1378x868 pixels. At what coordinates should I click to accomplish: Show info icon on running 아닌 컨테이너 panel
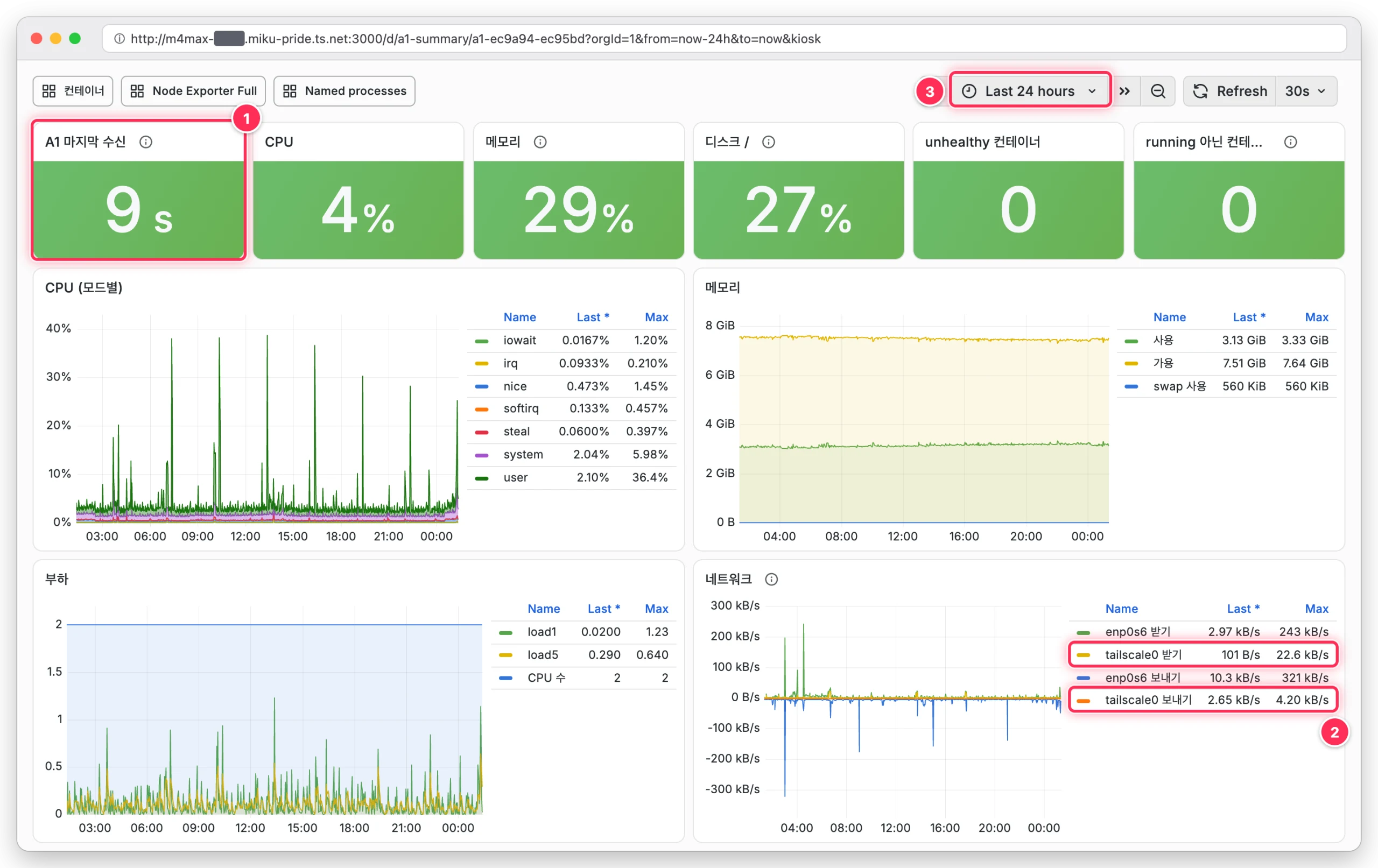point(1290,142)
